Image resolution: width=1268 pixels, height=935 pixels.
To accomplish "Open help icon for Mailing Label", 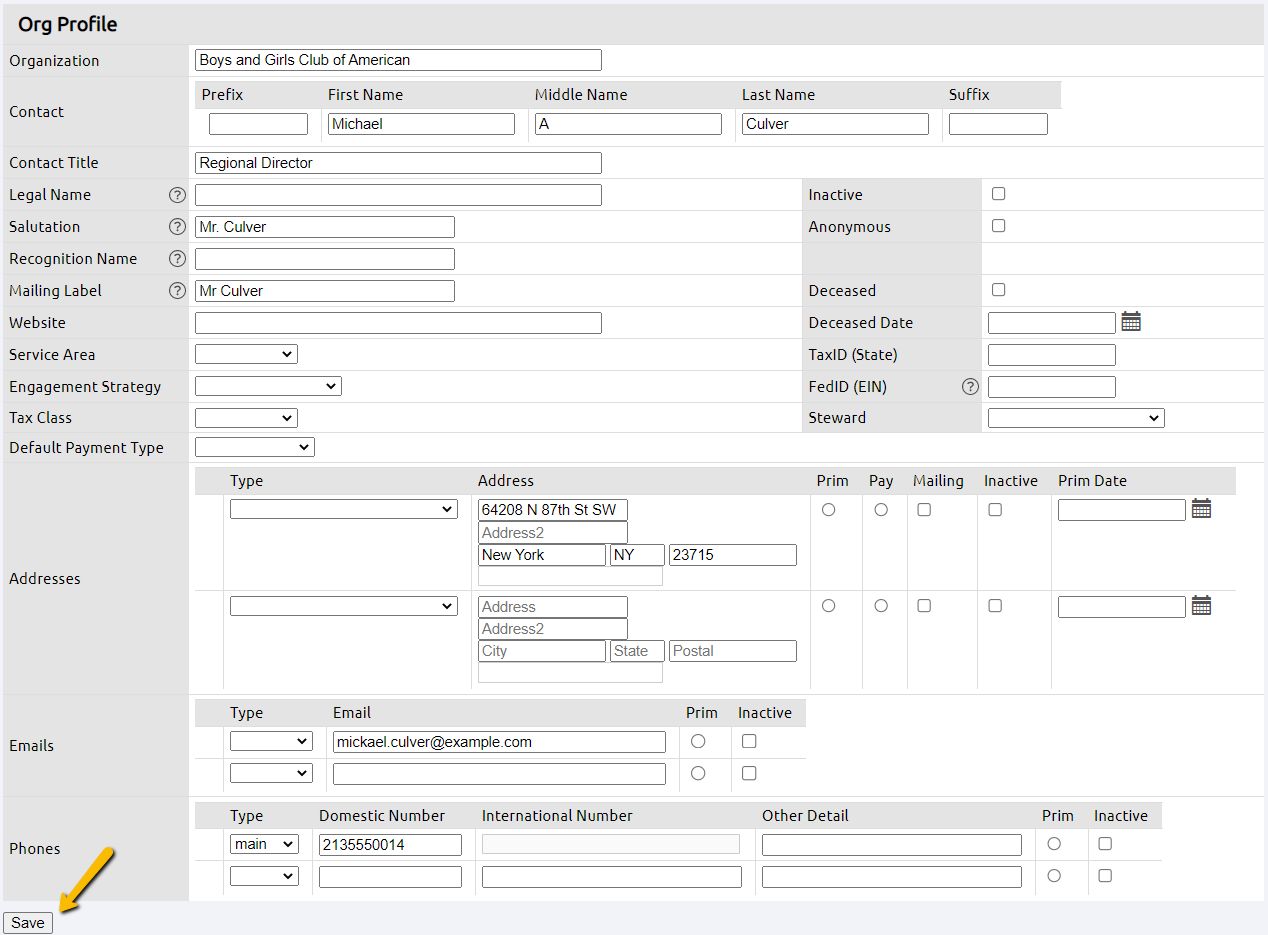I will pos(177,291).
